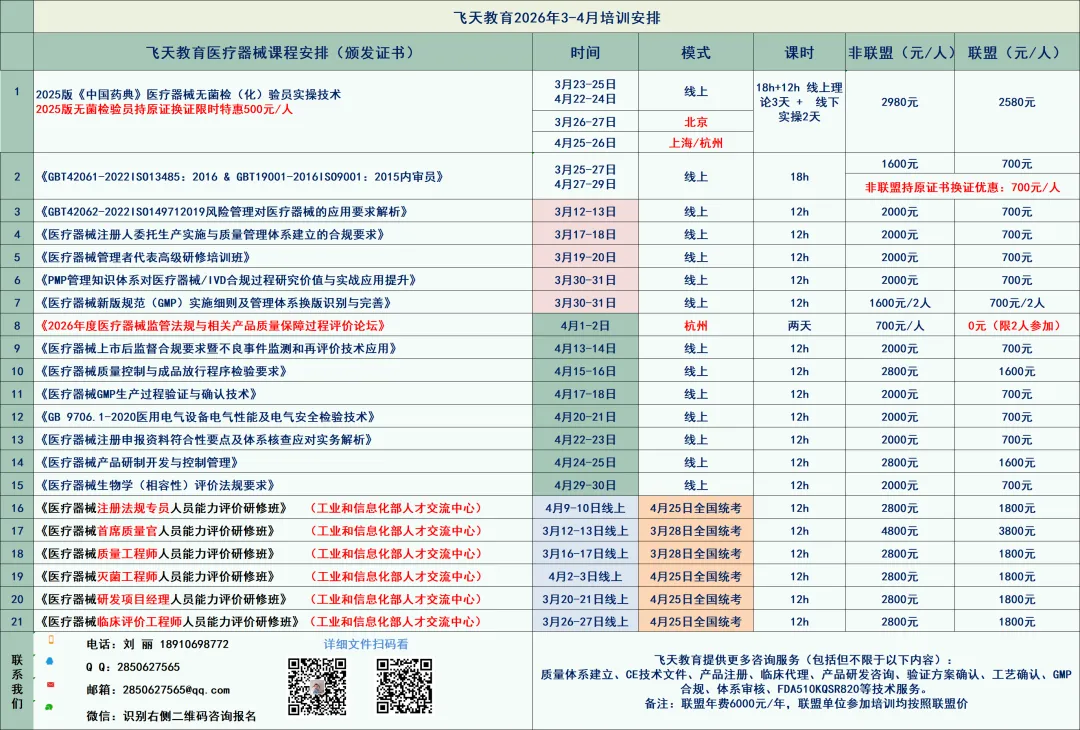Select the 研发项目经理 training course row
Viewport: 1080px width, 730px height.
pyautogui.click(x=282, y=599)
